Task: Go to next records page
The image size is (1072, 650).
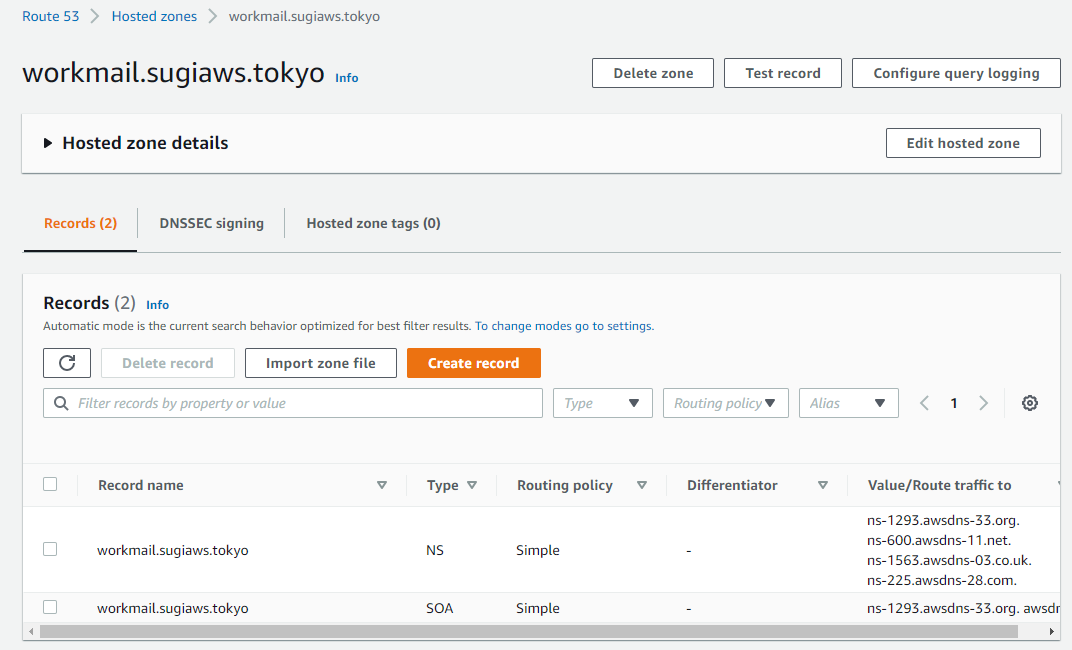Action: (984, 403)
